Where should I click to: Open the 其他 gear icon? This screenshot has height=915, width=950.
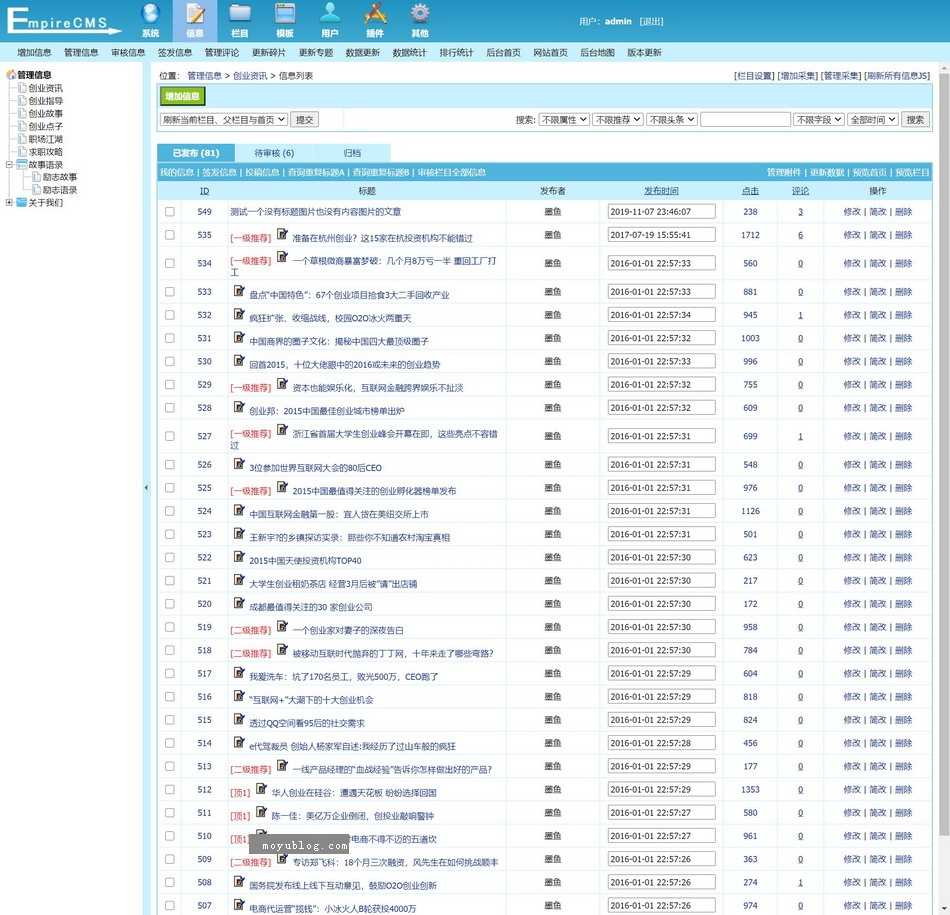pos(419,13)
